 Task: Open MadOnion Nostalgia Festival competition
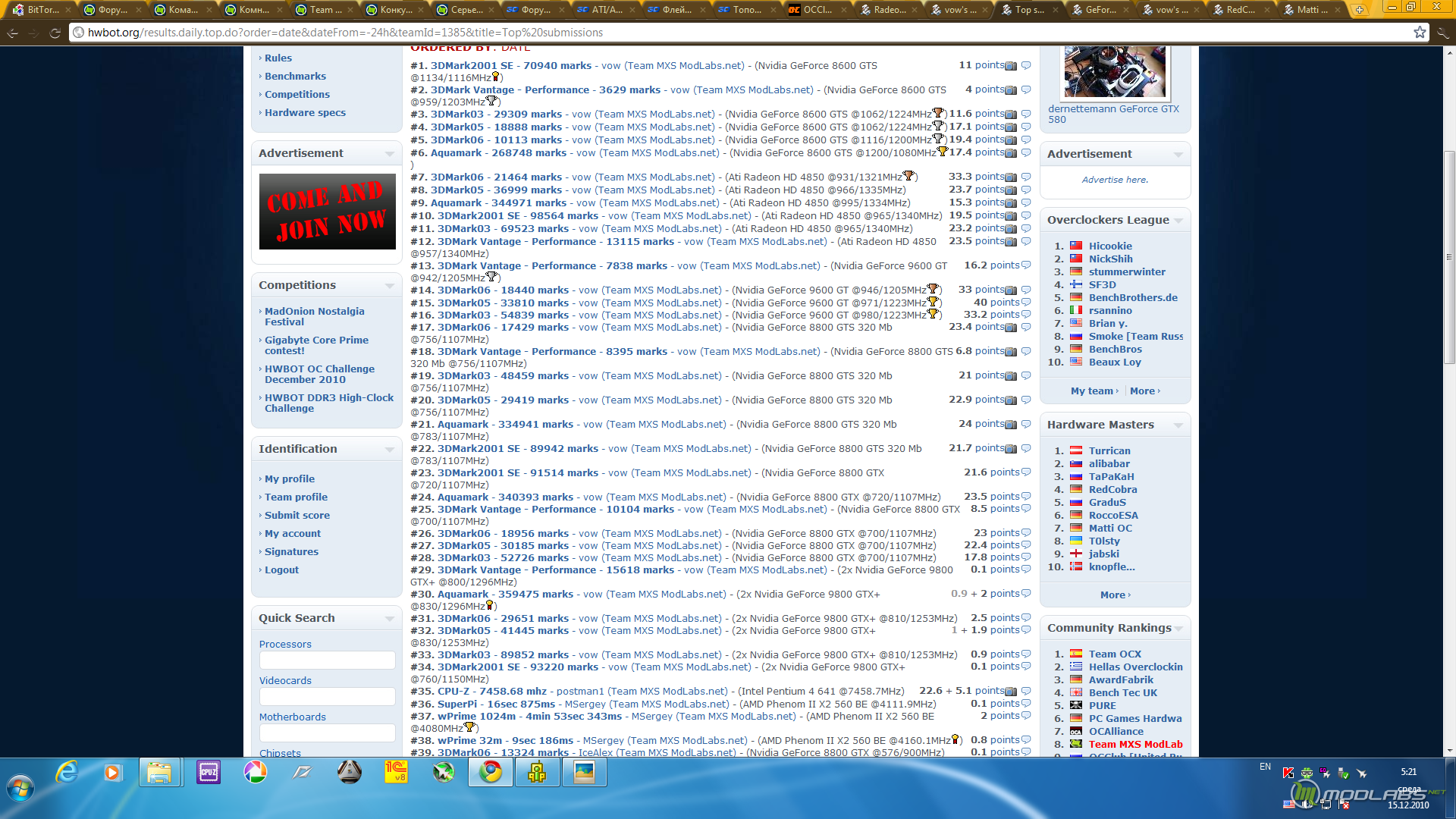click(314, 317)
